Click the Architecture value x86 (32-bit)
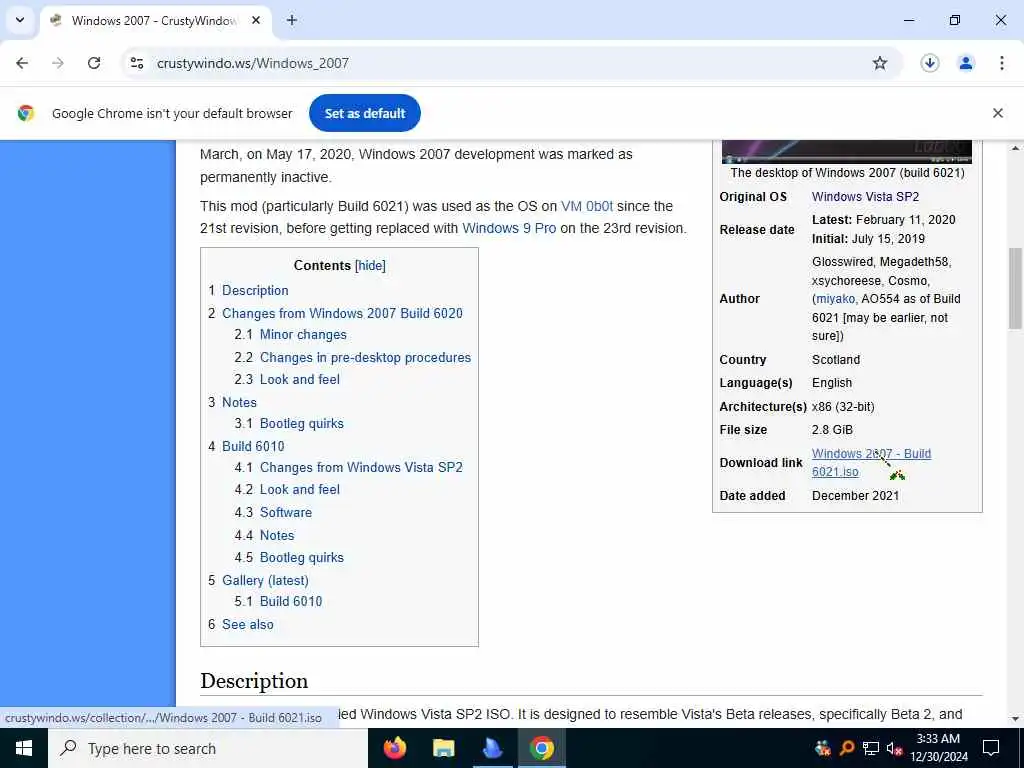 [x=843, y=407]
